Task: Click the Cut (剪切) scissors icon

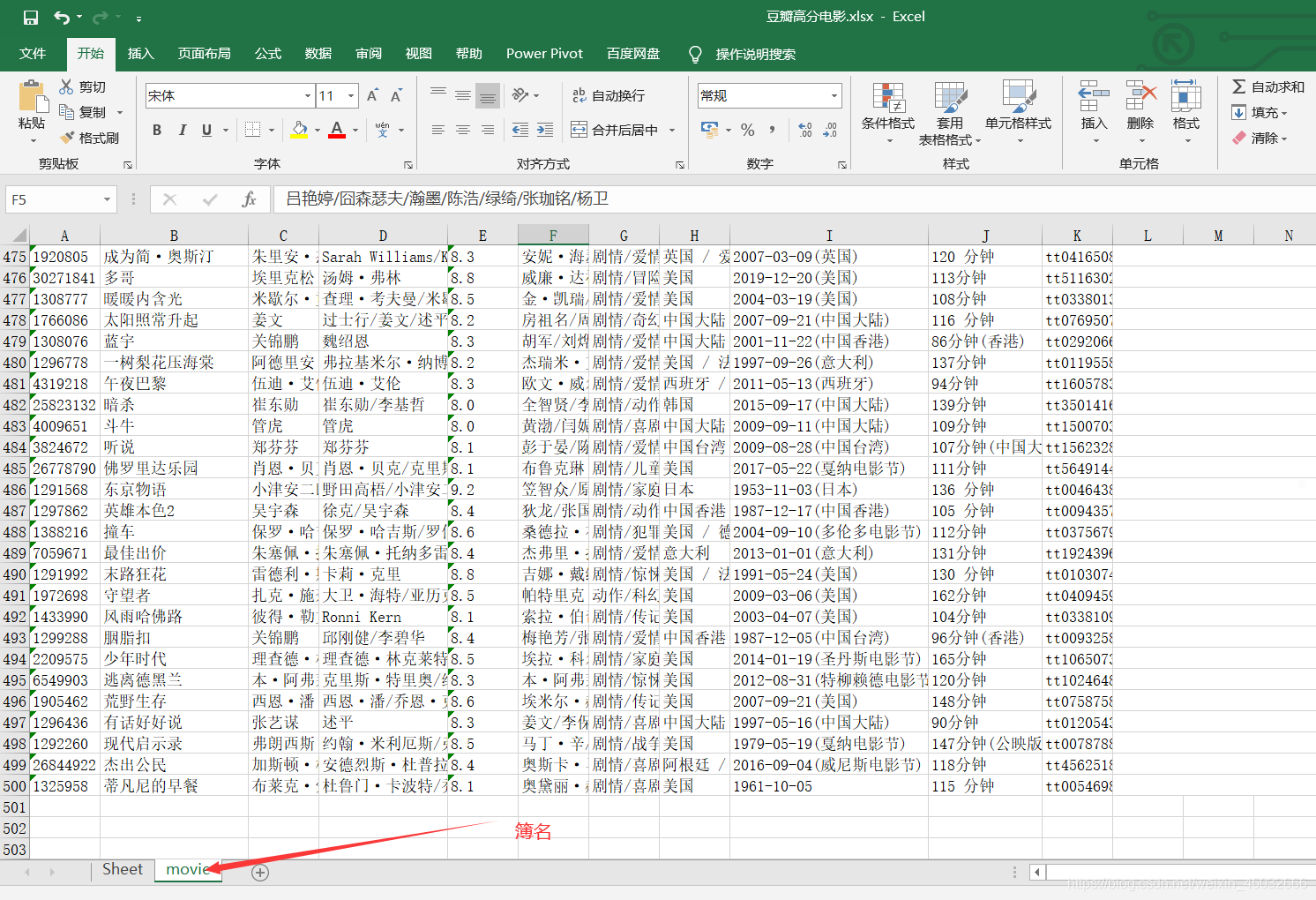Action: click(x=66, y=86)
